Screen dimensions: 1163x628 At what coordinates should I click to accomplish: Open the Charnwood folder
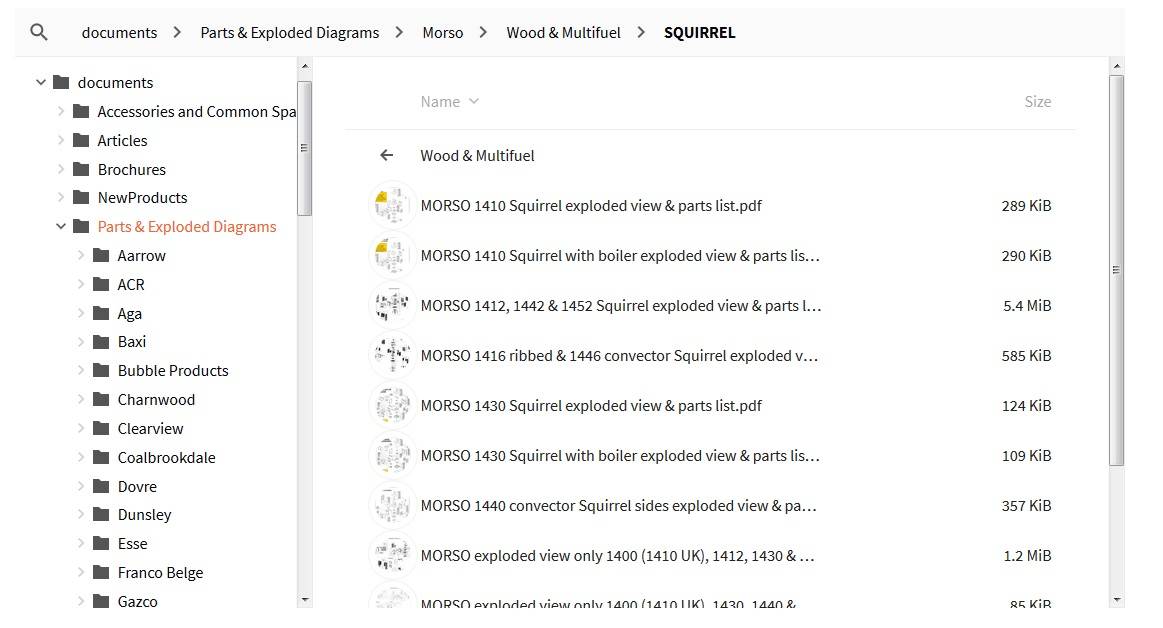pos(157,399)
